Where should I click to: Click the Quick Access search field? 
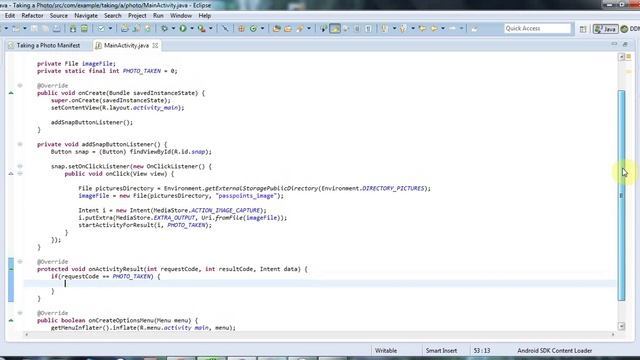[x=538, y=29]
